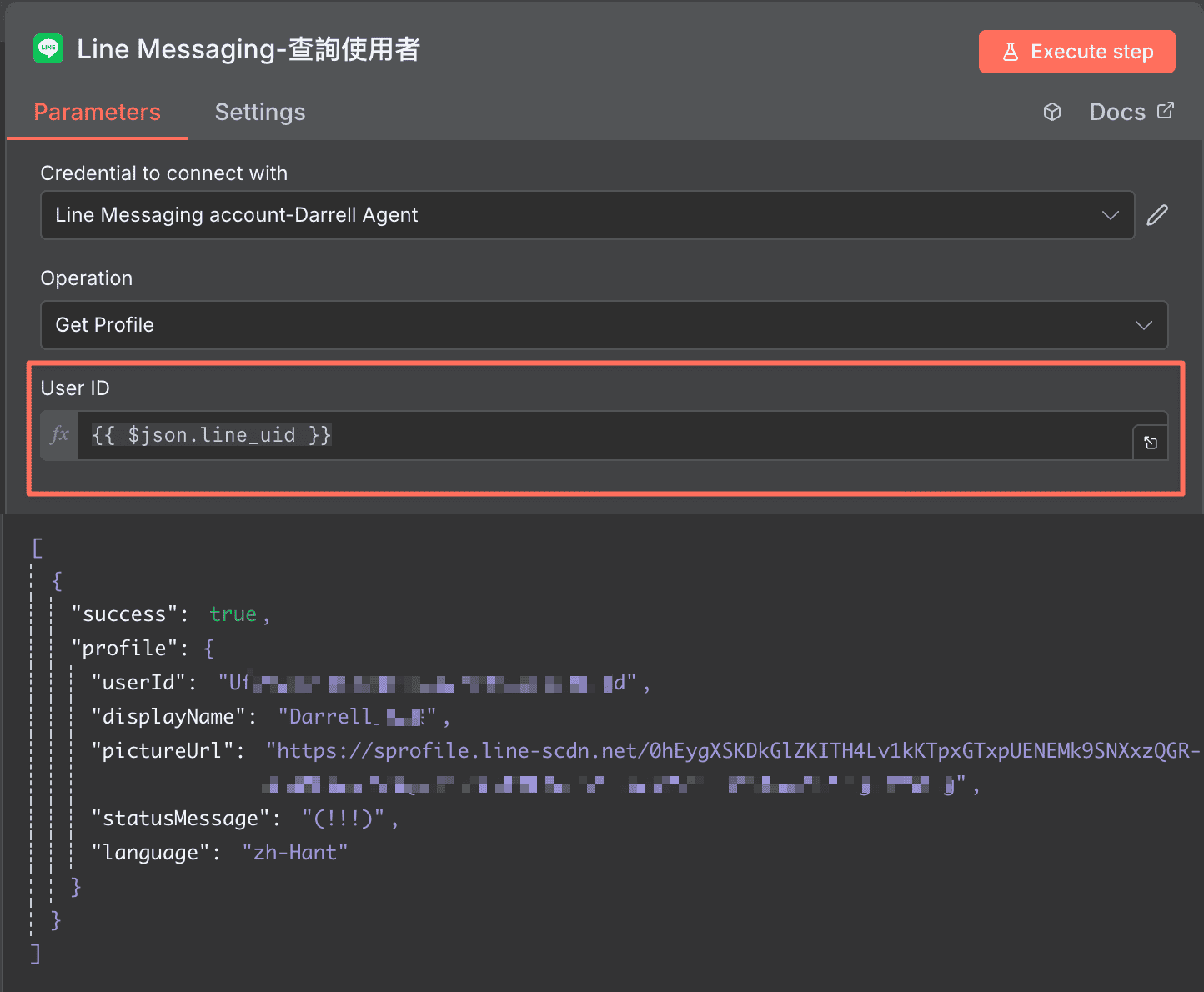Viewport: 1204px width, 992px height.
Task: Click the expand popout icon in User ID field
Action: coord(1151,442)
